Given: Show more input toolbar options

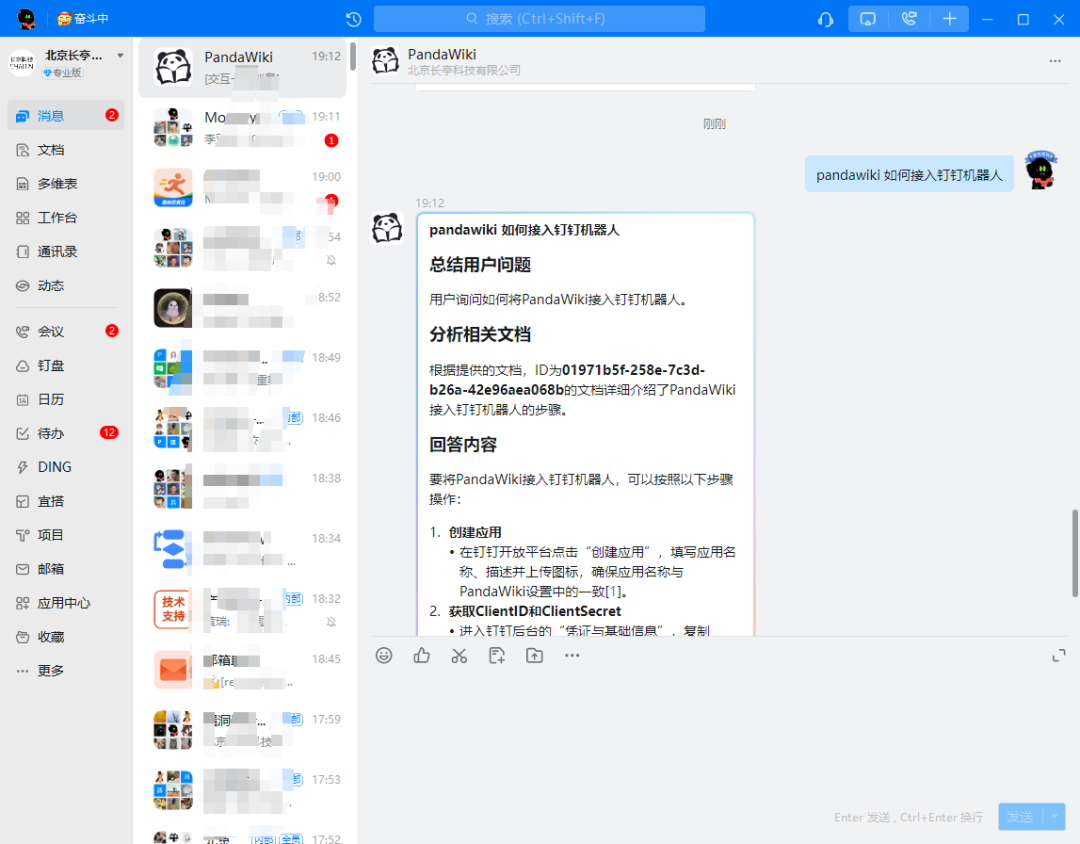Looking at the screenshot, I should [x=572, y=655].
